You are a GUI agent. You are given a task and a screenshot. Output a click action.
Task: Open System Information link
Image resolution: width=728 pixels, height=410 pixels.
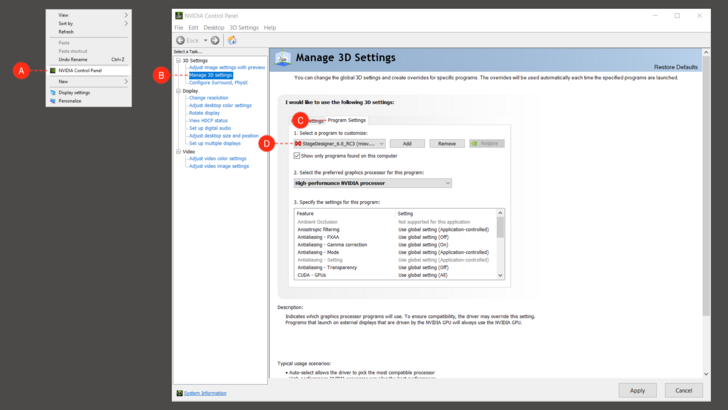(205, 393)
